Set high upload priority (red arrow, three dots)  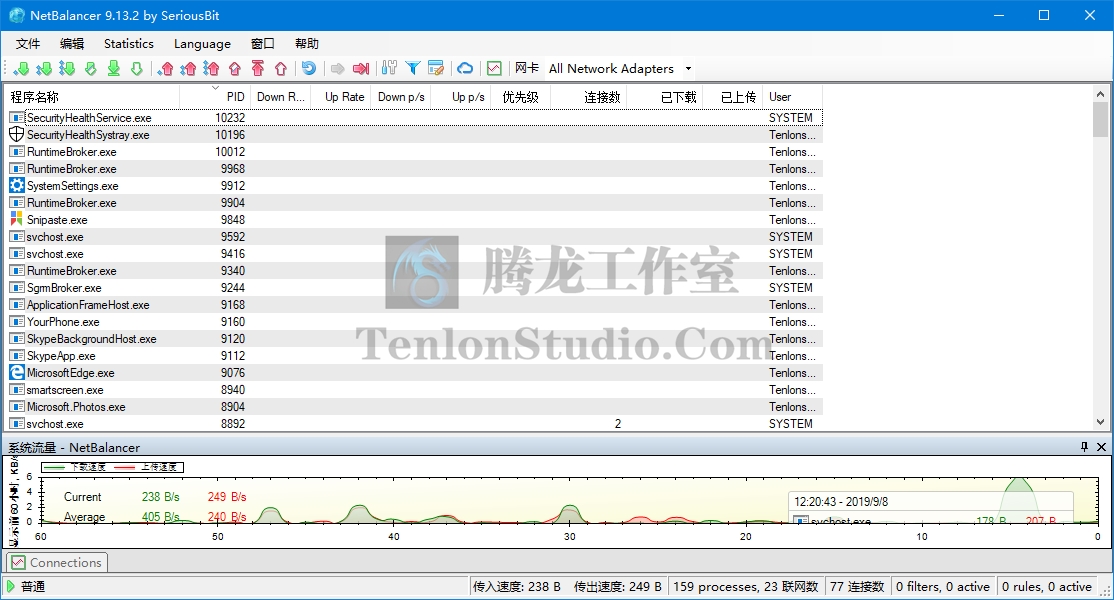tap(212, 68)
